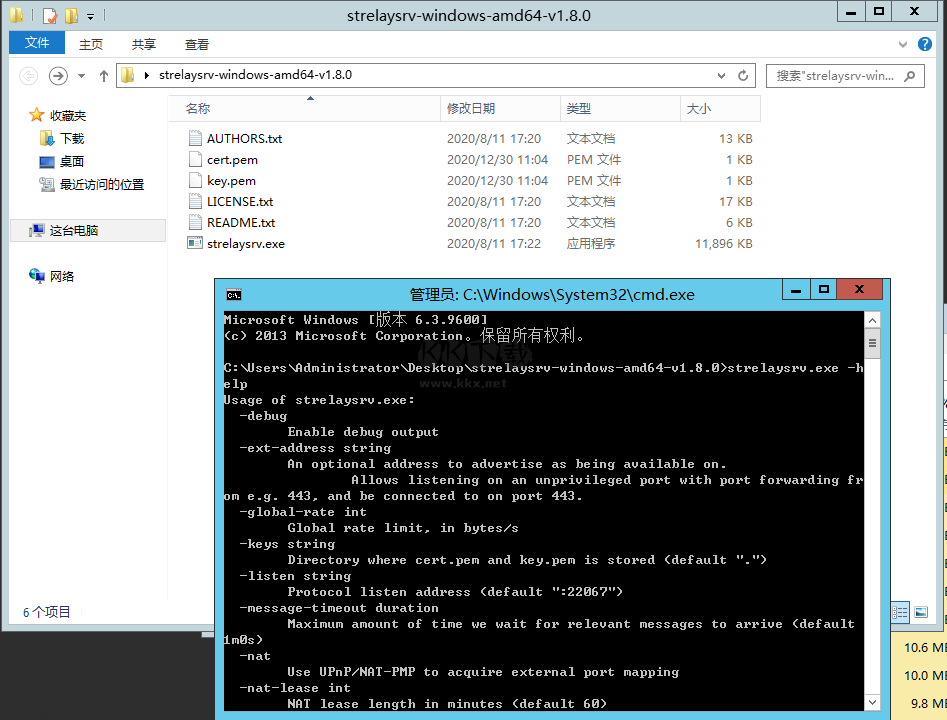Viewport: 947px width, 720px height.
Task: Click the Up directory arrow
Action: 104,76
